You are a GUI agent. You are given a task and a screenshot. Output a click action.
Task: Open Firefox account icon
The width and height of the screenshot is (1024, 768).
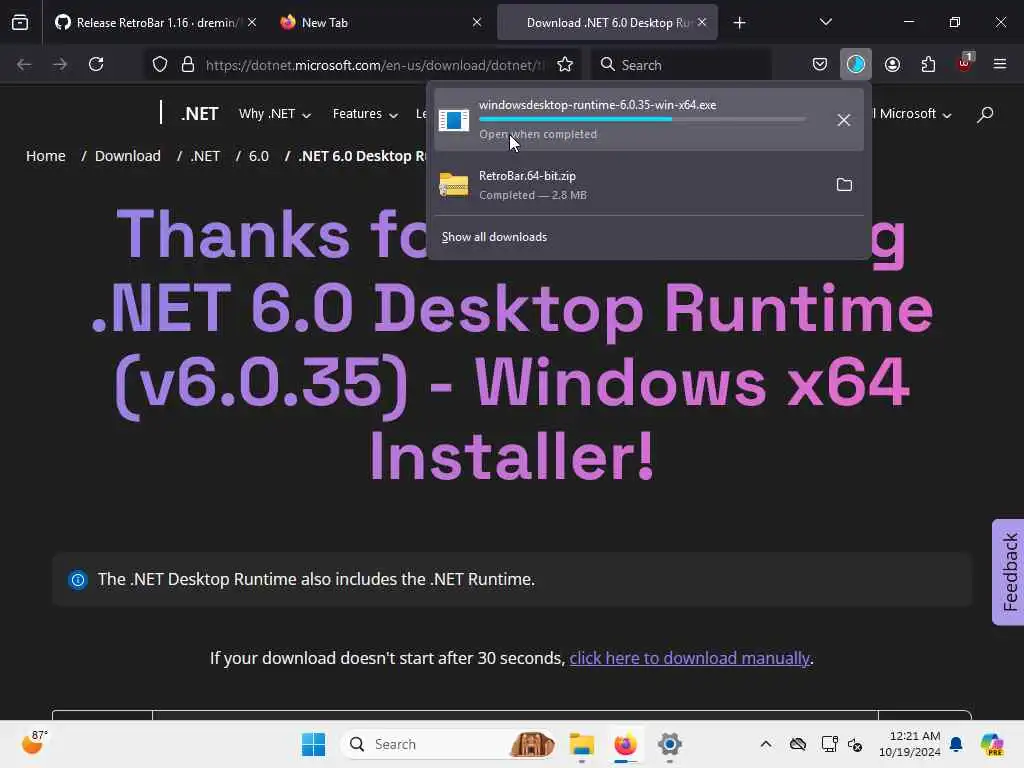click(892, 65)
